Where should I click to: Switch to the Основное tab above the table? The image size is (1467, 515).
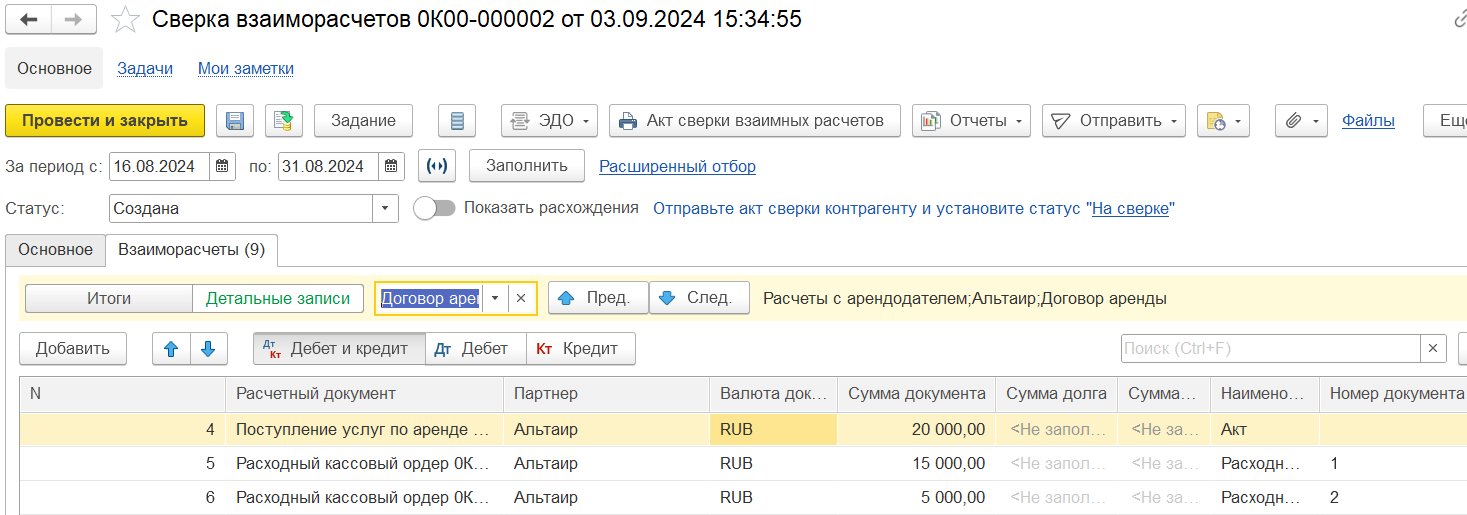pyautogui.click(x=55, y=249)
